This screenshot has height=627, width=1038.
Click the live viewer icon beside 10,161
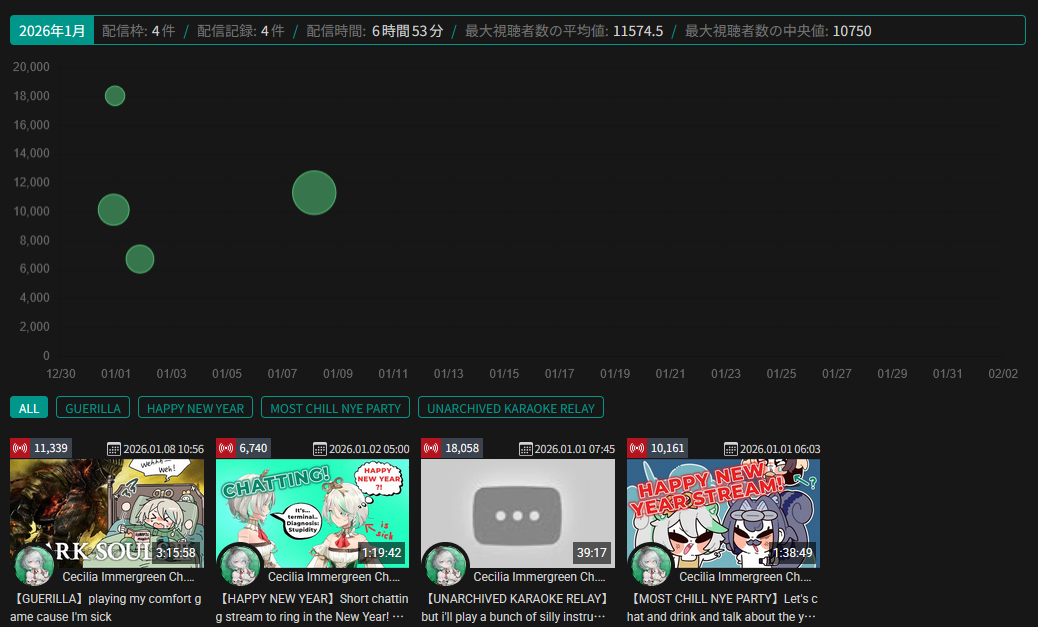pyautogui.click(x=637, y=448)
